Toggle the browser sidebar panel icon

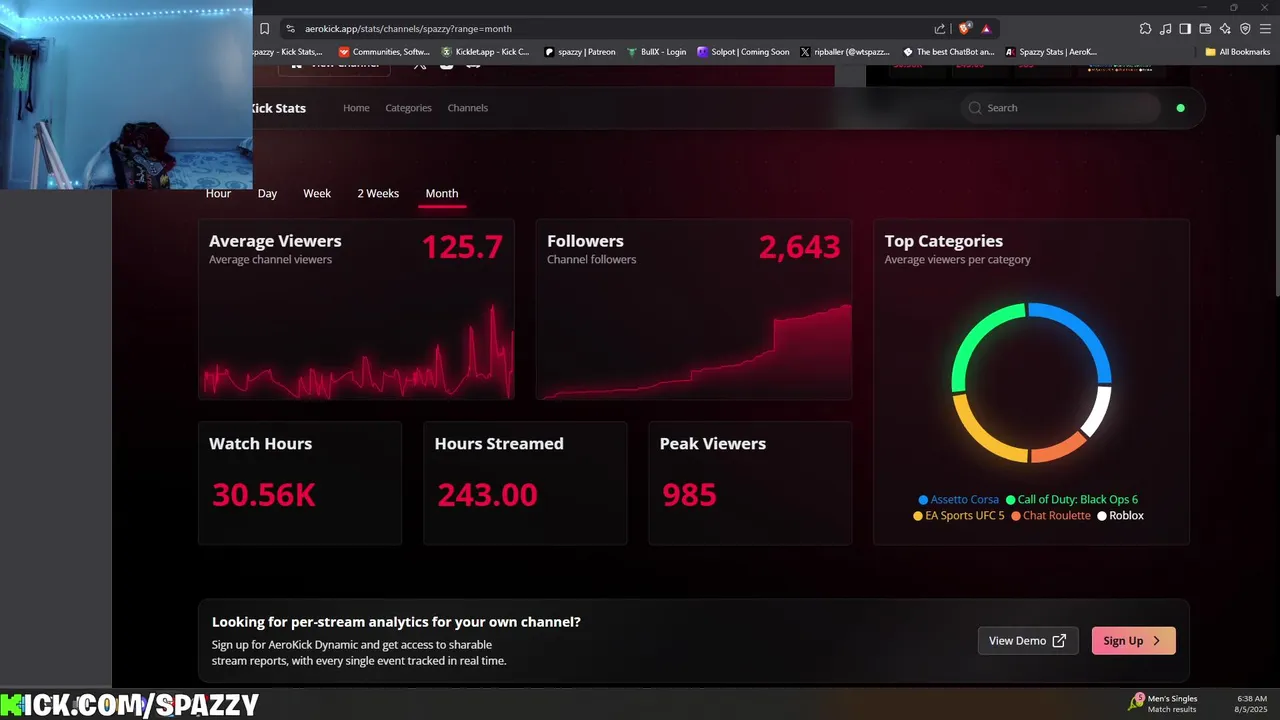point(1185,29)
